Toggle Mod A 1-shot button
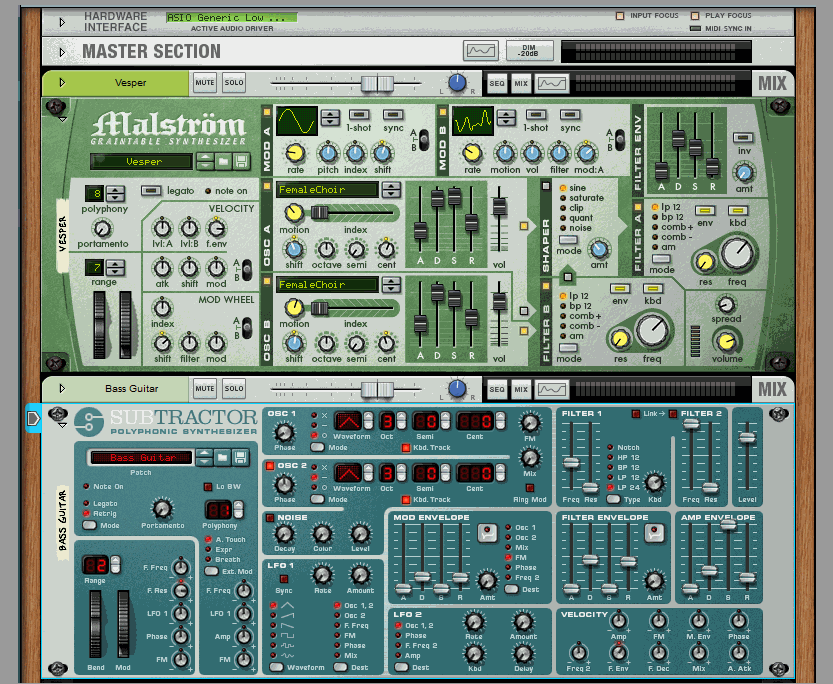833x684 pixels. [359, 115]
